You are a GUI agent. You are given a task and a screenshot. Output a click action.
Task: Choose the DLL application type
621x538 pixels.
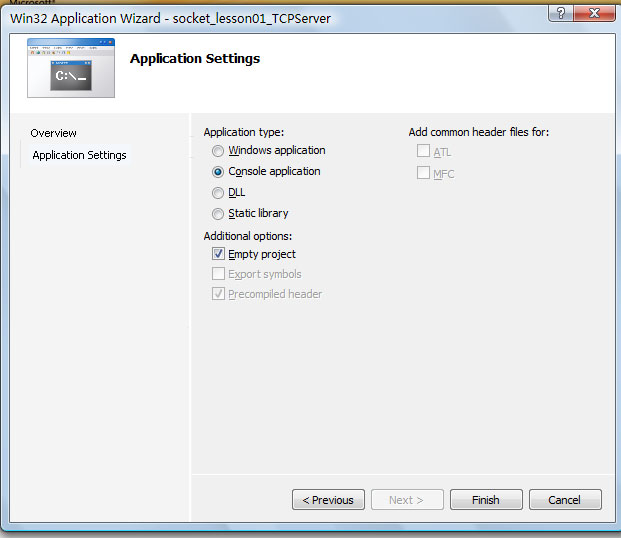pos(218,193)
